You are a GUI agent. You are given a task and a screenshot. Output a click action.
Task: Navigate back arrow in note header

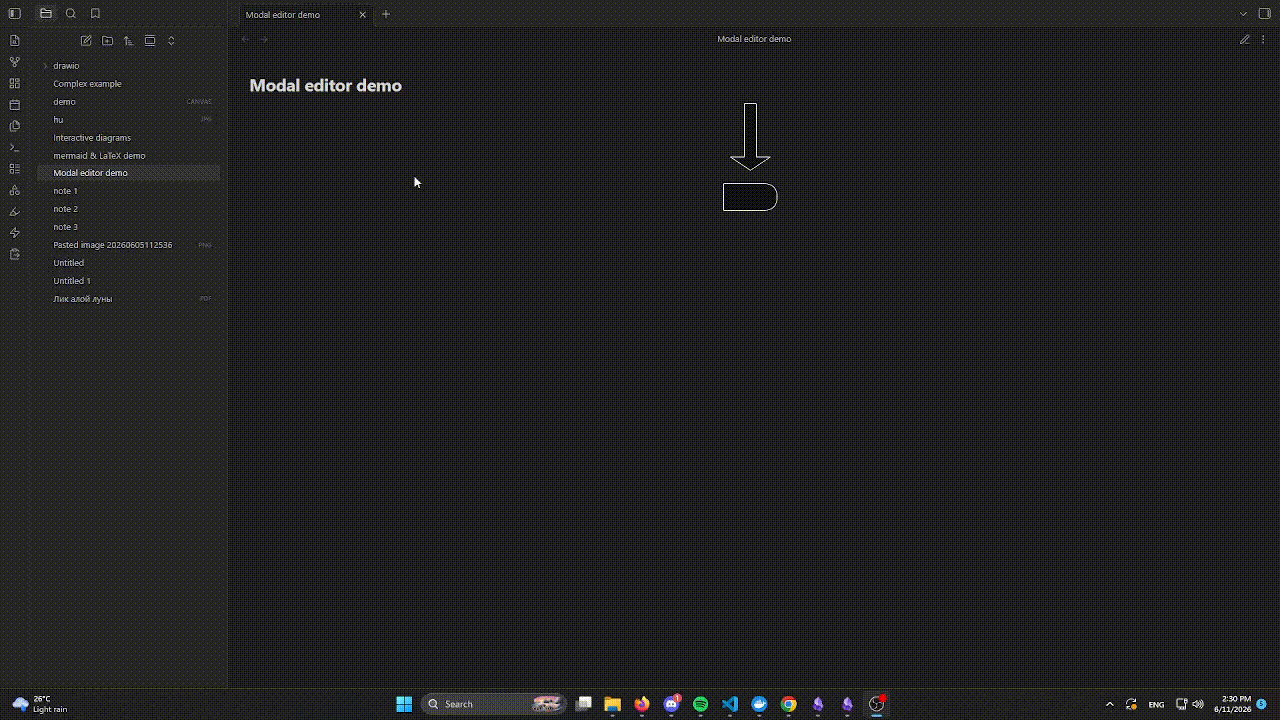(245, 39)
